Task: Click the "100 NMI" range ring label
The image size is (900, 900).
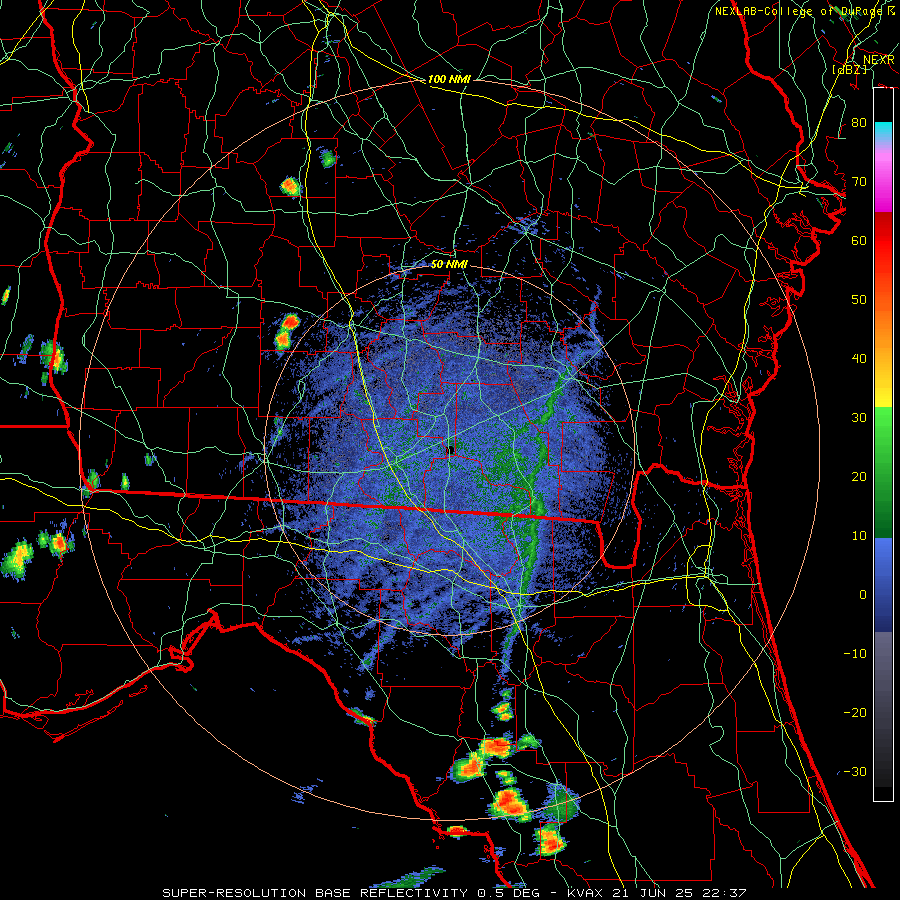Action: click(449, 79)
